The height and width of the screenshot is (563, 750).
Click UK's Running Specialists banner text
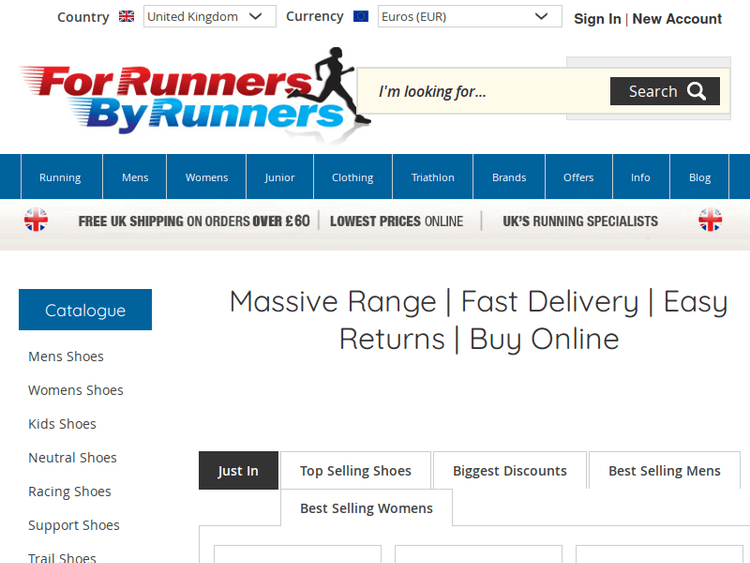(x=580, y=221)
